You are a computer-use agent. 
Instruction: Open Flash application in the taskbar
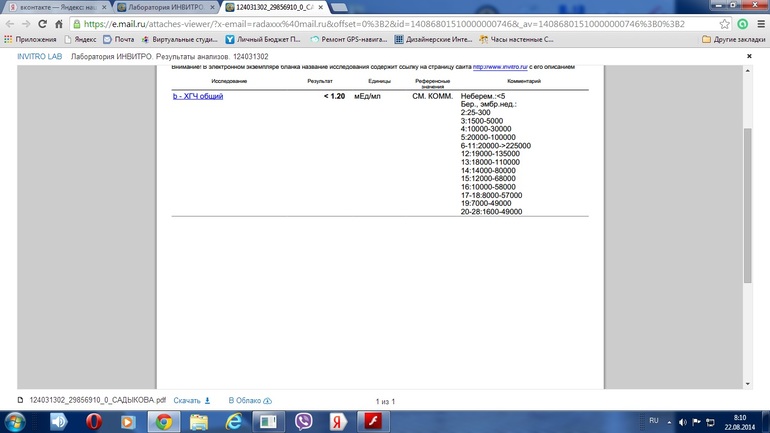tap(373, 421)
